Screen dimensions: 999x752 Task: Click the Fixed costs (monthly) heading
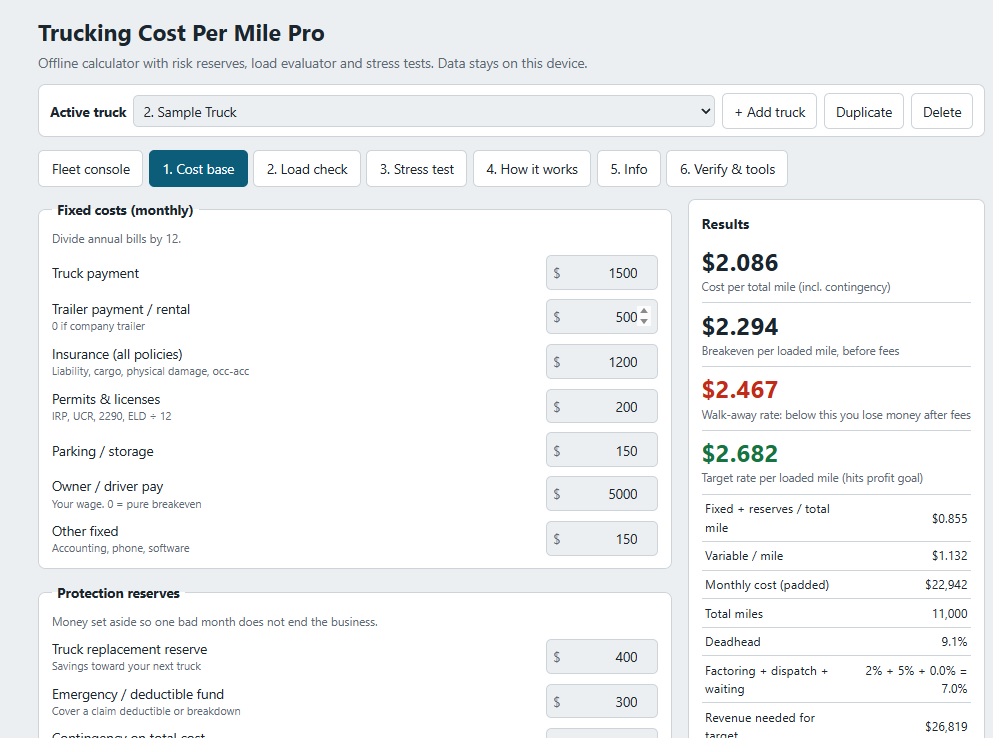click(x=125, y=210)
